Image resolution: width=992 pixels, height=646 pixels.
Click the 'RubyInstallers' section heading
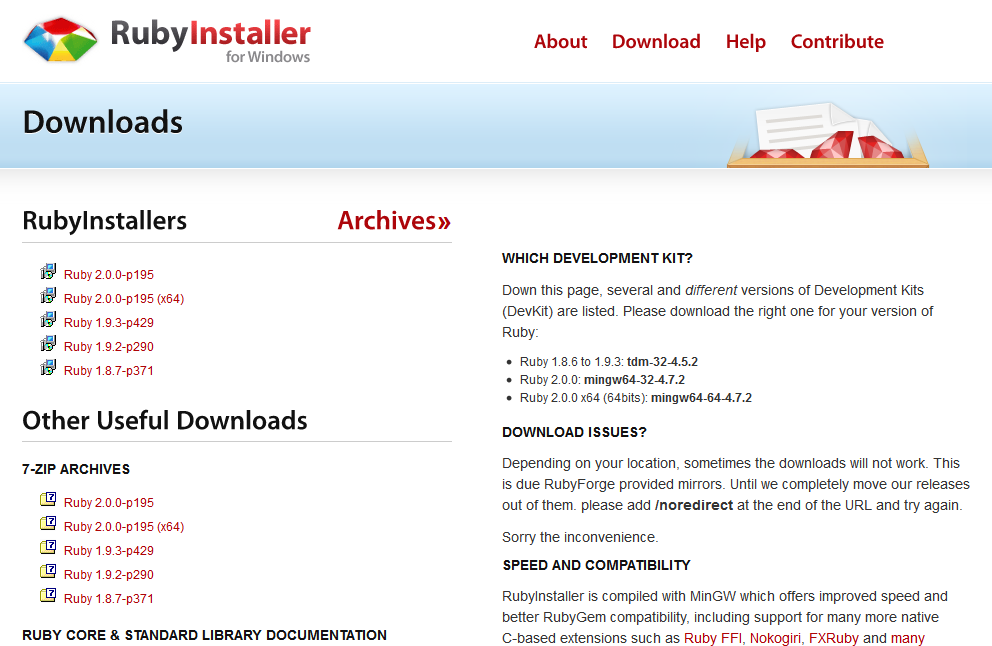coord(104,221)
